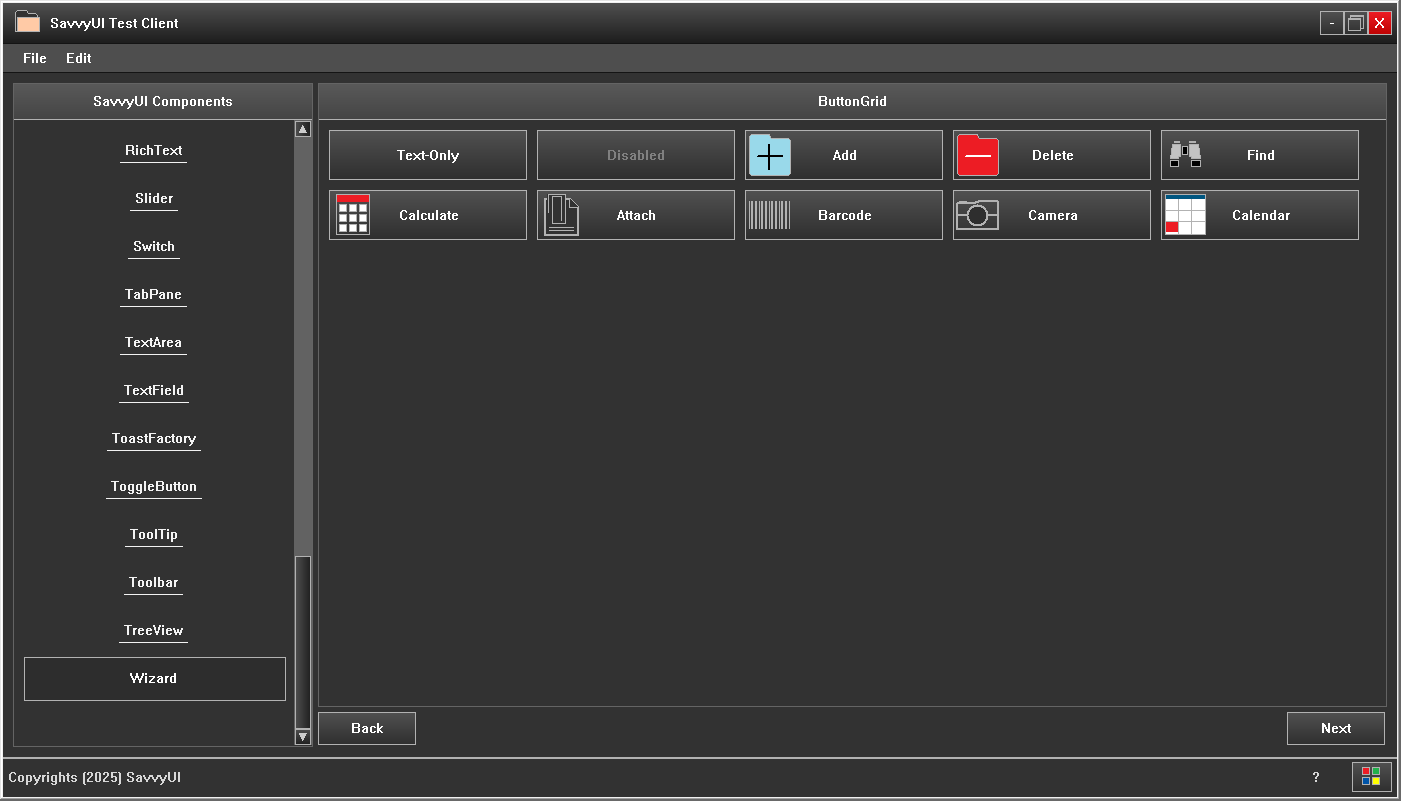
Task: Click the Find button with binoculars icon
Action: pyautogui.click(x=1259, y=155)
